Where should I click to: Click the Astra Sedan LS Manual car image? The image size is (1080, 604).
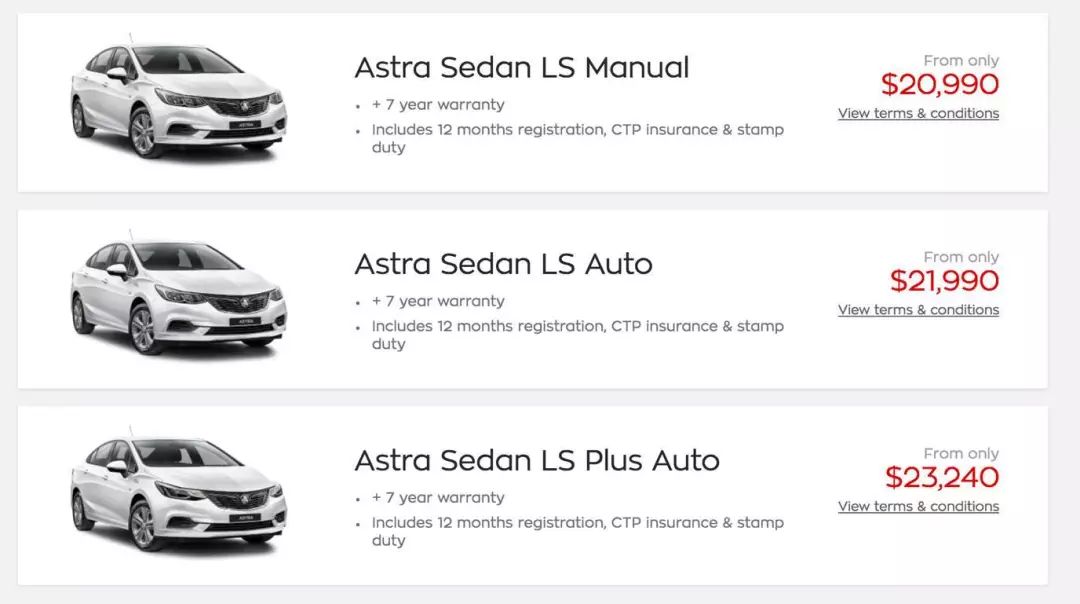point(178,101)
